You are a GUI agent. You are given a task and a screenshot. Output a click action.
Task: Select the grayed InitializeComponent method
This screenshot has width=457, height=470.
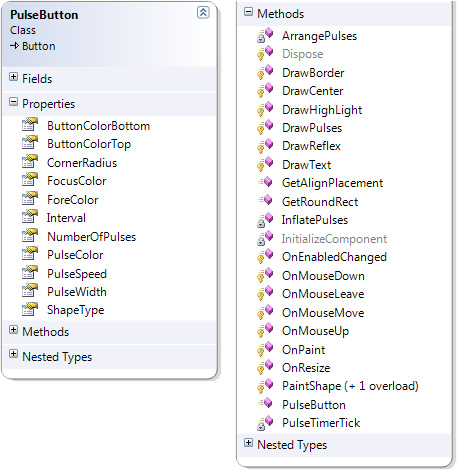(x=334, y=239)
